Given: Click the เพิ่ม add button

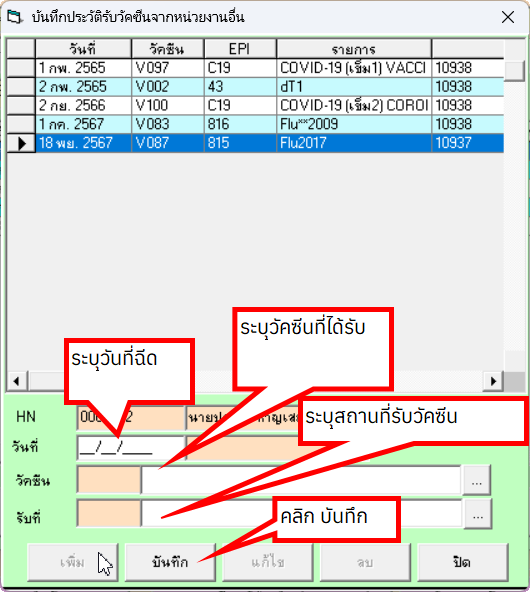Looking at the screenshot, I should click(72, 562).
